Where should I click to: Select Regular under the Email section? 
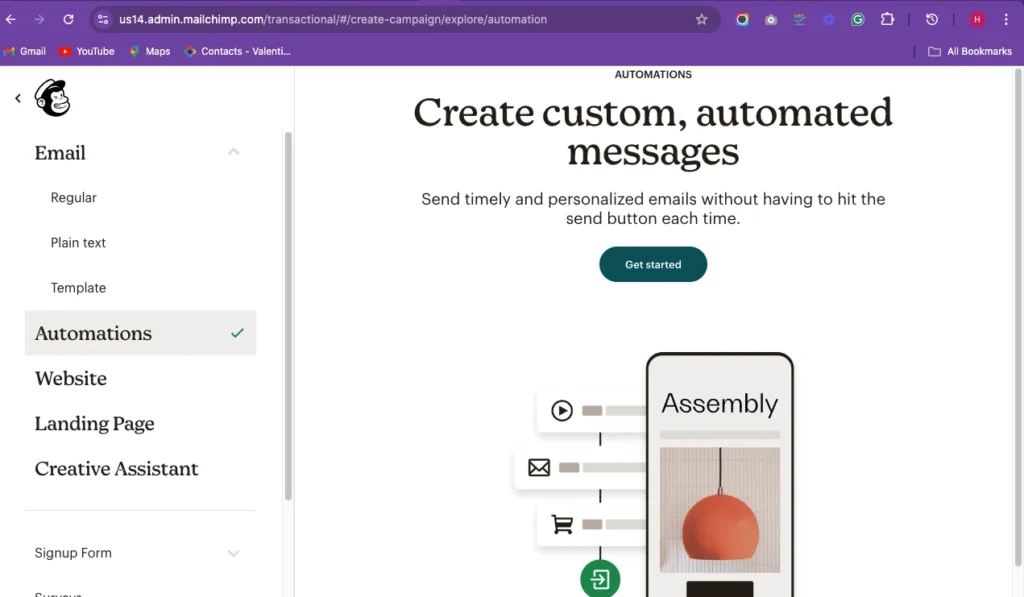click(x=73, y=197)
